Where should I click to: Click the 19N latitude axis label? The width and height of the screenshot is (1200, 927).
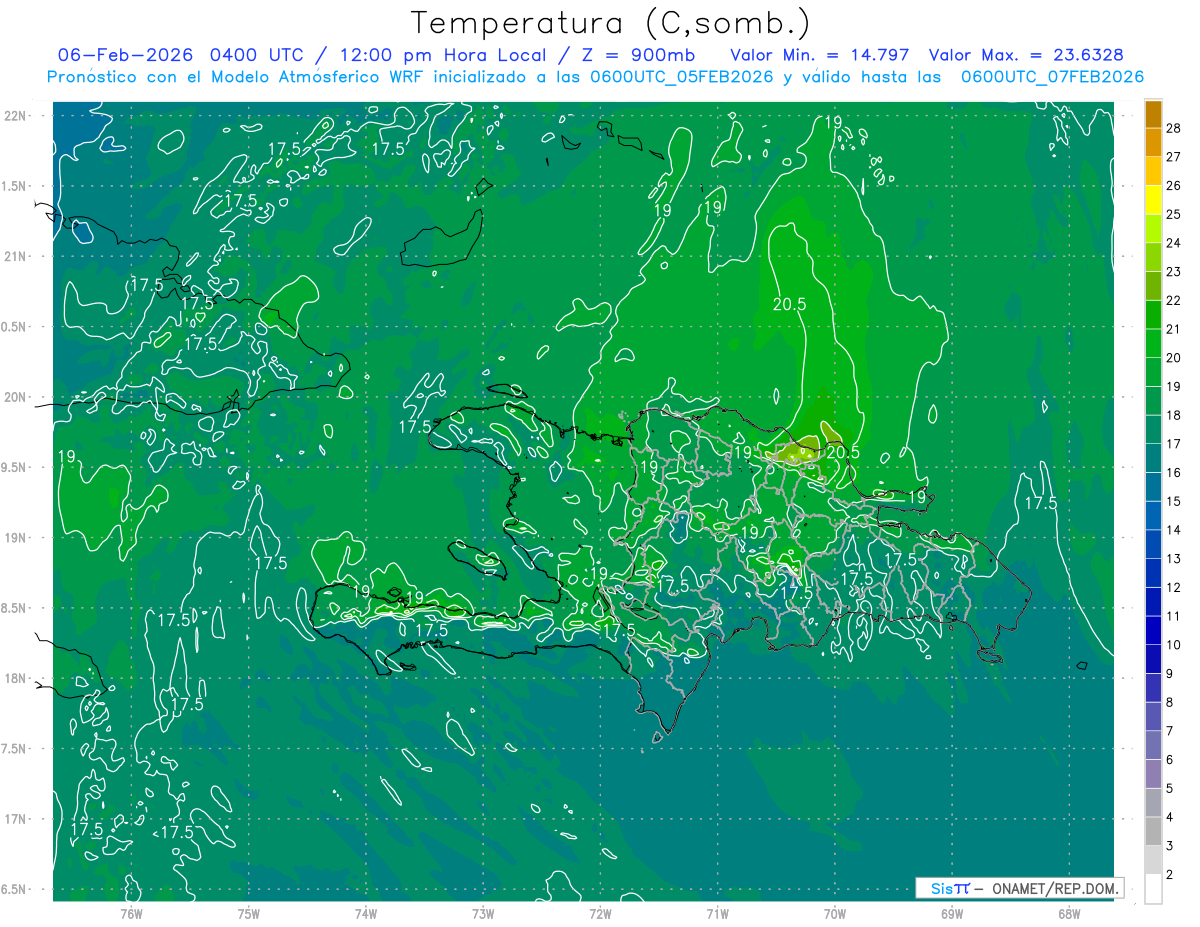[14, 538]
